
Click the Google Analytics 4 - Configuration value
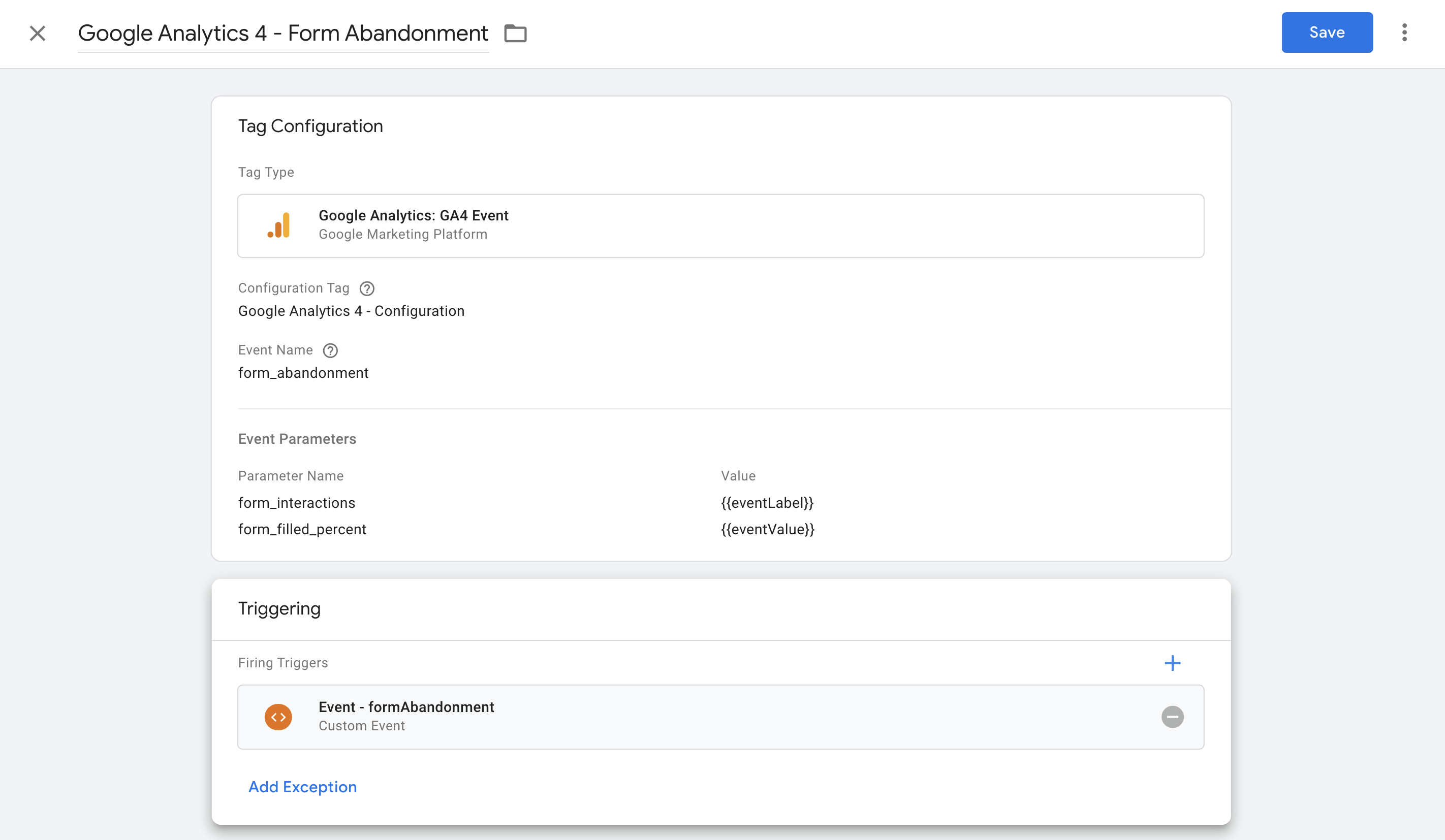point(352,311)
